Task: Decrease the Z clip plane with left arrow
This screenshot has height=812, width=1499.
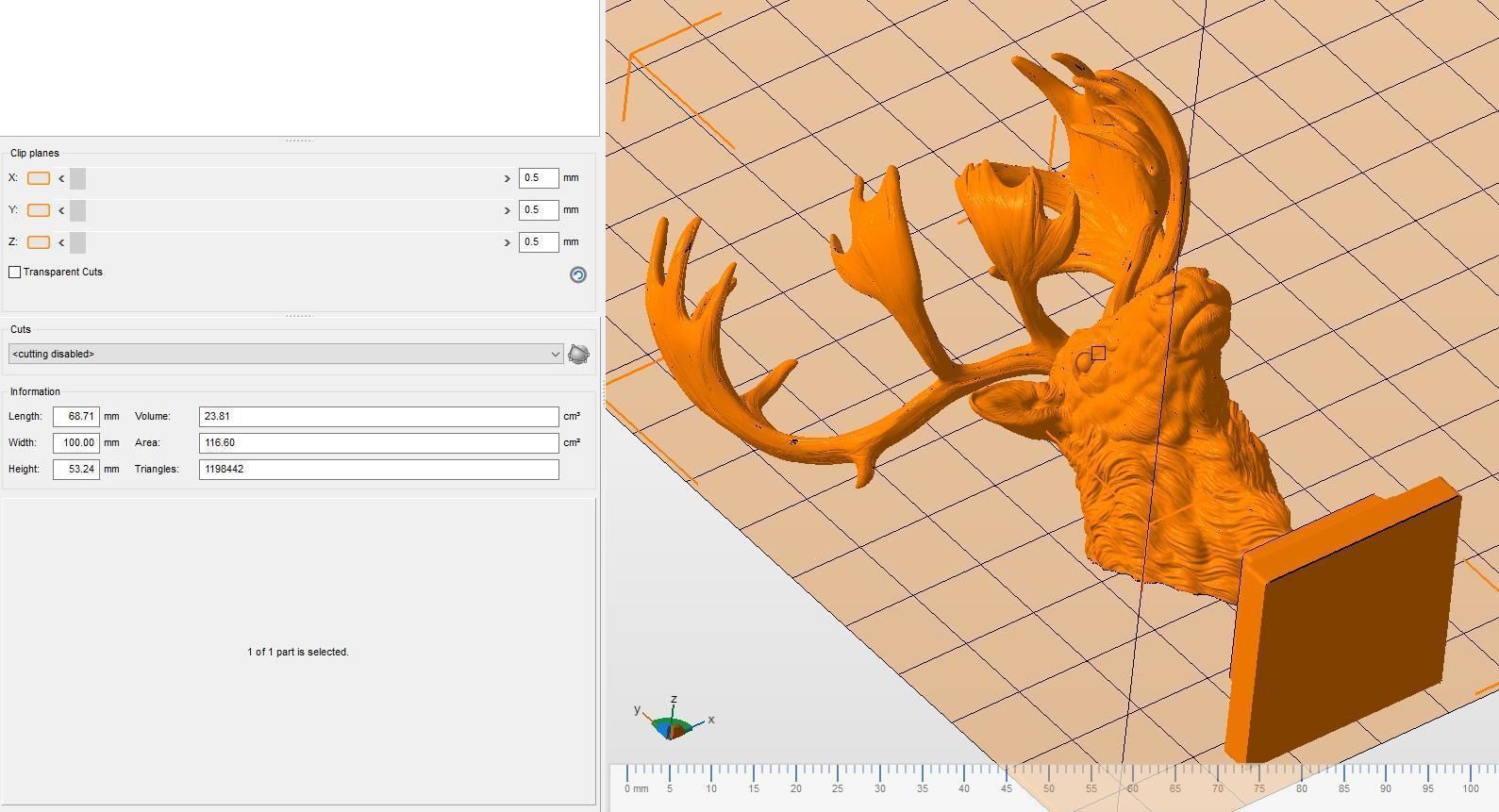Action: click(x=61, y=242)
